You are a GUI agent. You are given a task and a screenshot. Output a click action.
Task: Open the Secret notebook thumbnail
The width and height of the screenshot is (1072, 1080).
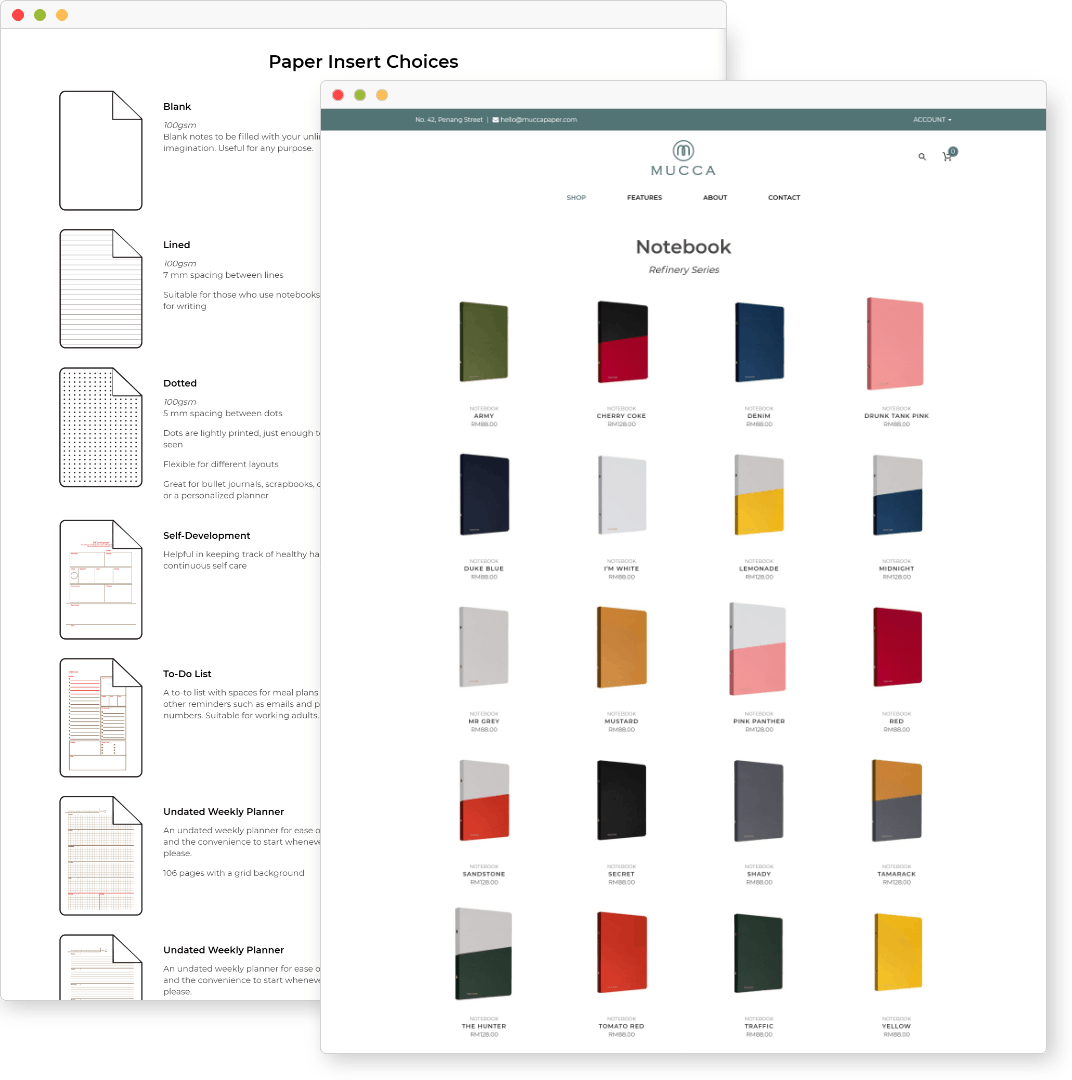pos(621,800)
